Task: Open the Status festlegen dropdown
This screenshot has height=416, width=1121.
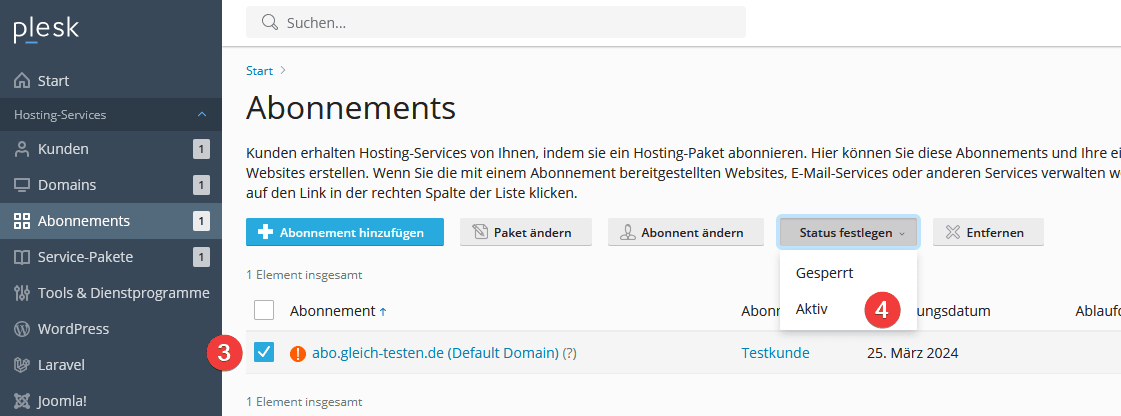Action: pos(848,233)
